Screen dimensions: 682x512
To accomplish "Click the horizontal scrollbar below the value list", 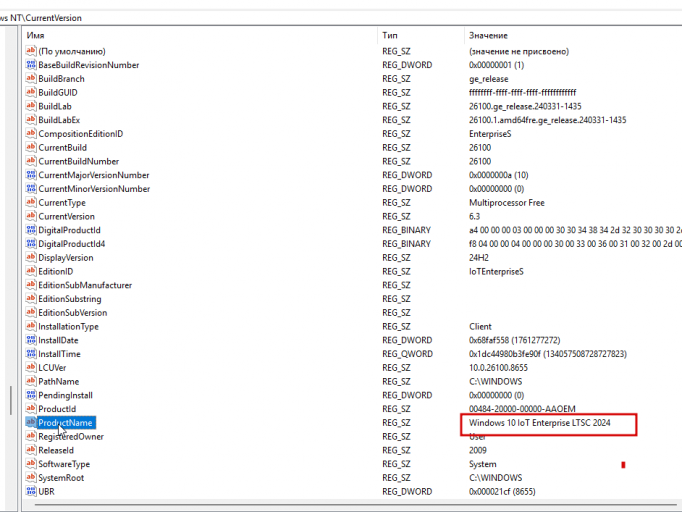I will point(354,505).
